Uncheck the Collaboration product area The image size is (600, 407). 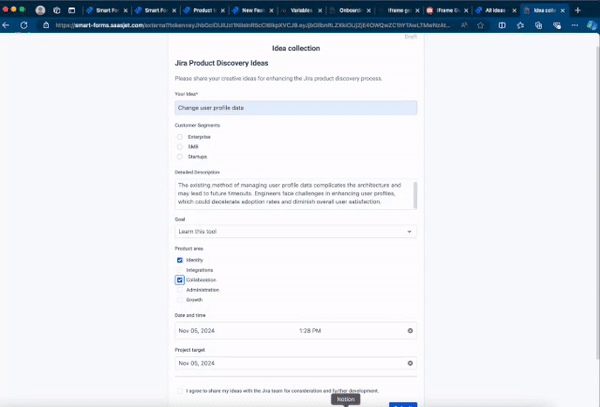coord(179,280)
